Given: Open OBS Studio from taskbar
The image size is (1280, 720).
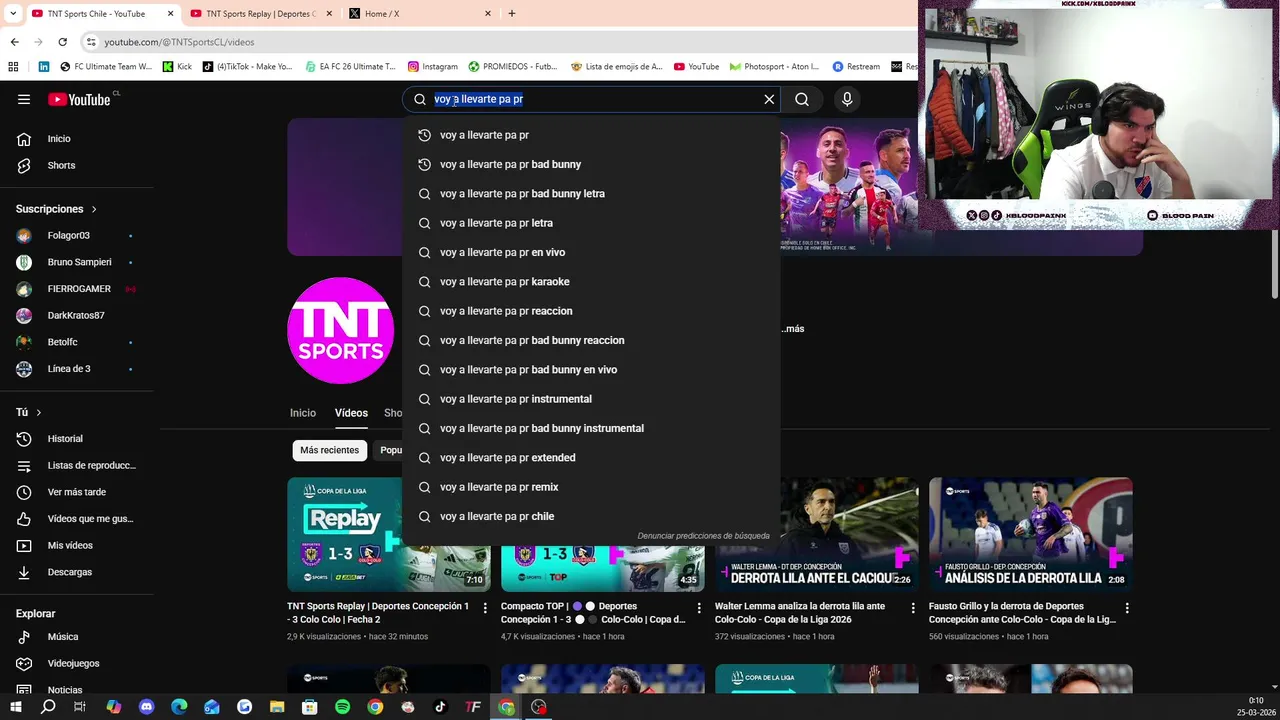Looking at the screenshot, I should pos(539,707).
